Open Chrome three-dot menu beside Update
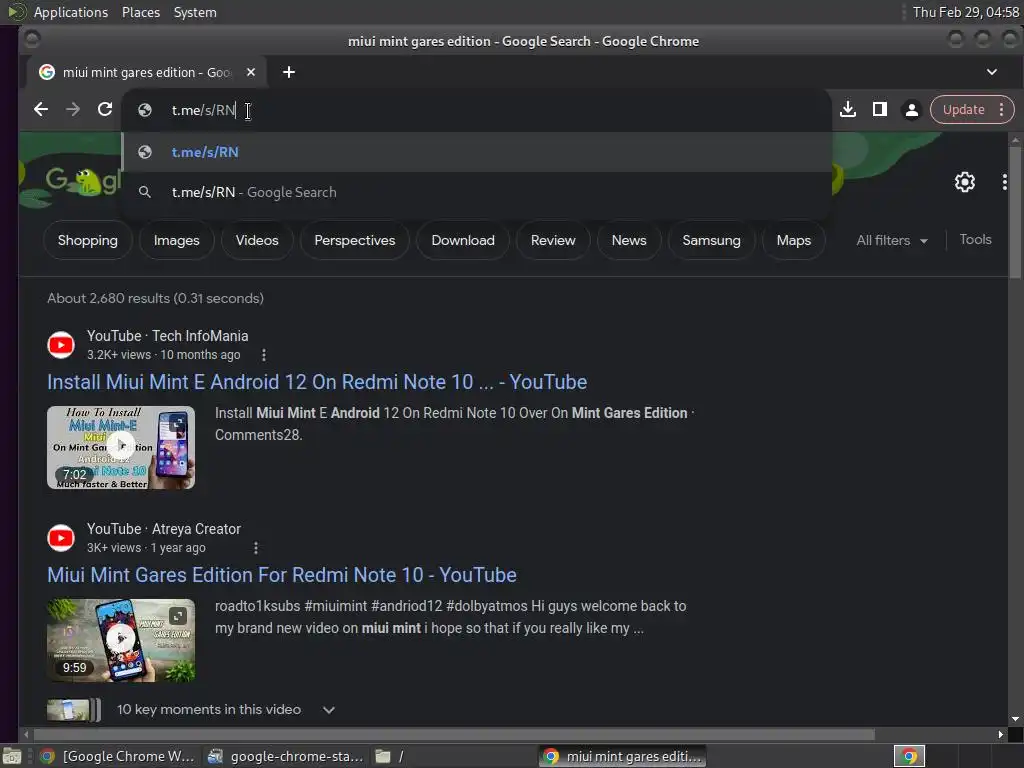The height and width of the screenshot is (768, 1024). pos(1002,110)
